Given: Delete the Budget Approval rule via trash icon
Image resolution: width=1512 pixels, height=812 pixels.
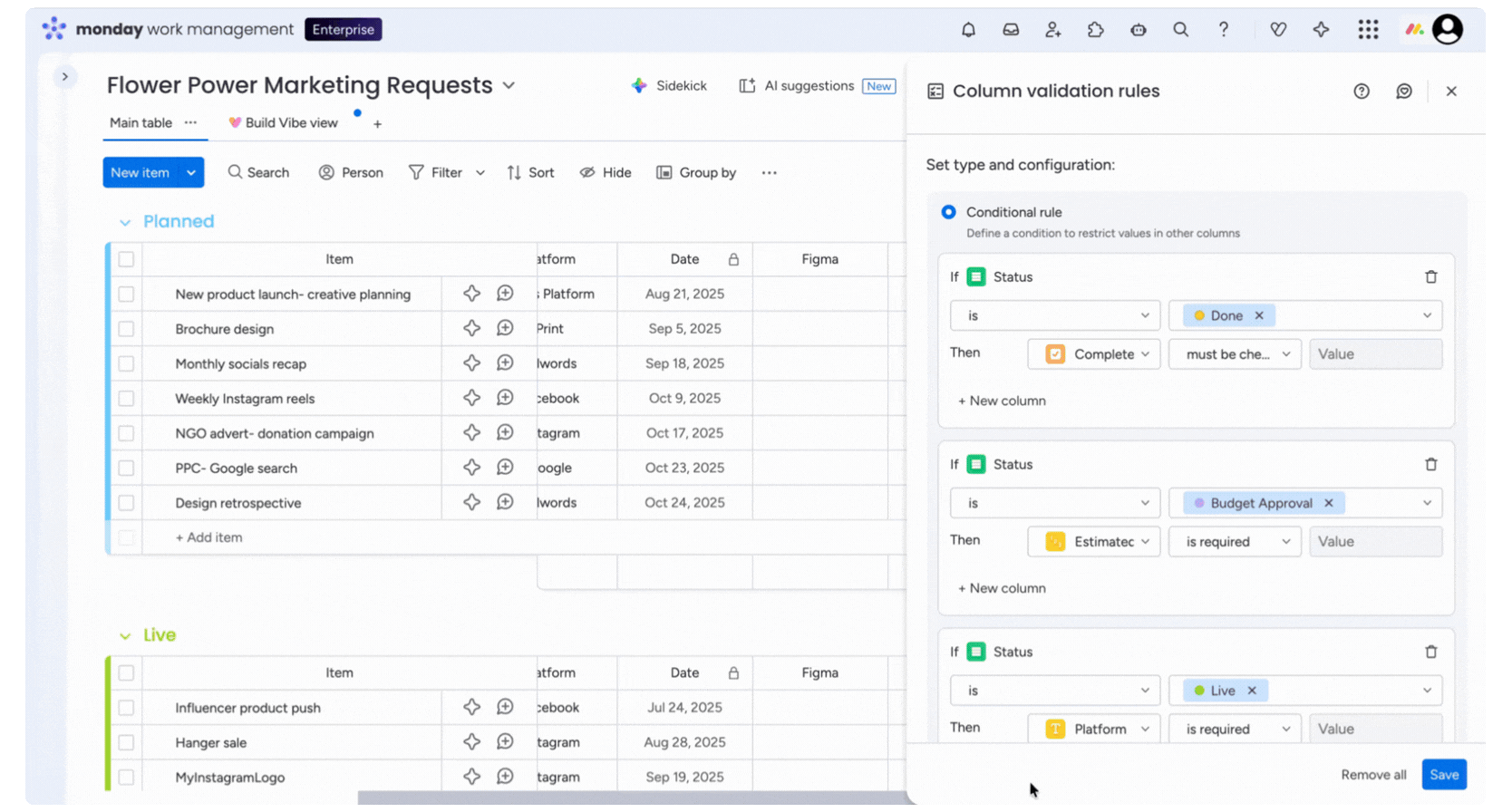Looking at the screenshot, I should pos(1430,465).
